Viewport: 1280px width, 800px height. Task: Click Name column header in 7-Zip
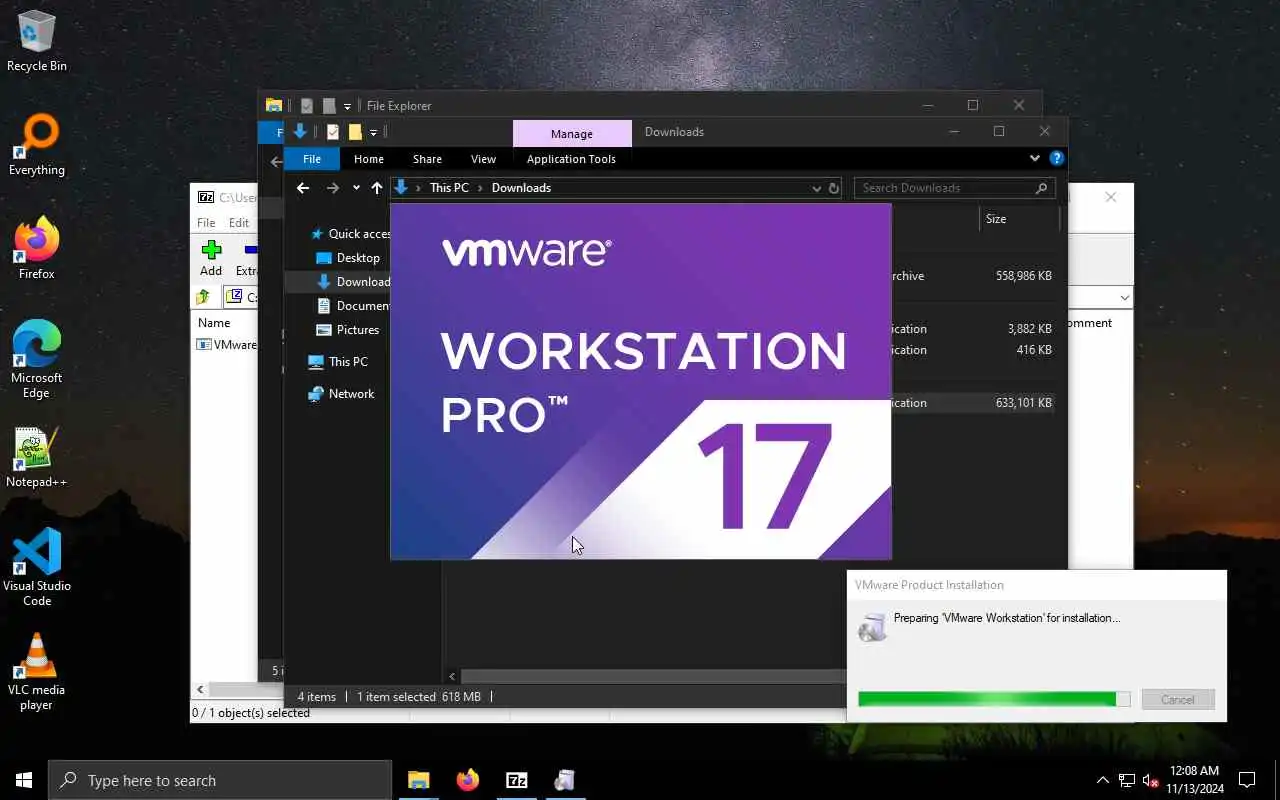tap(214, 323)
